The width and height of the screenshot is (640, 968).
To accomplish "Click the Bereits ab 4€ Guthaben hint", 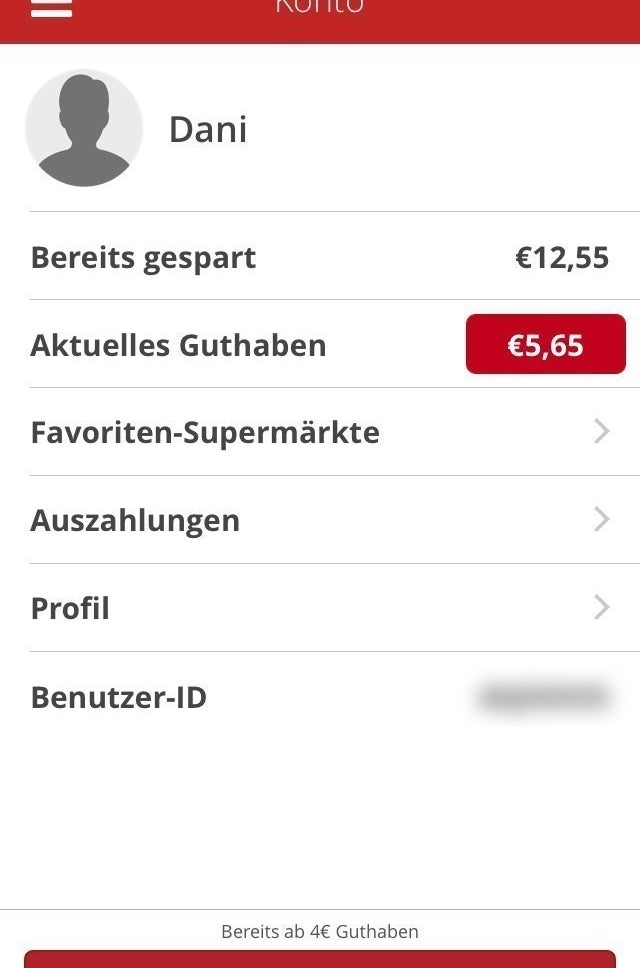I will pyautogui.click(x=320, y=931).
